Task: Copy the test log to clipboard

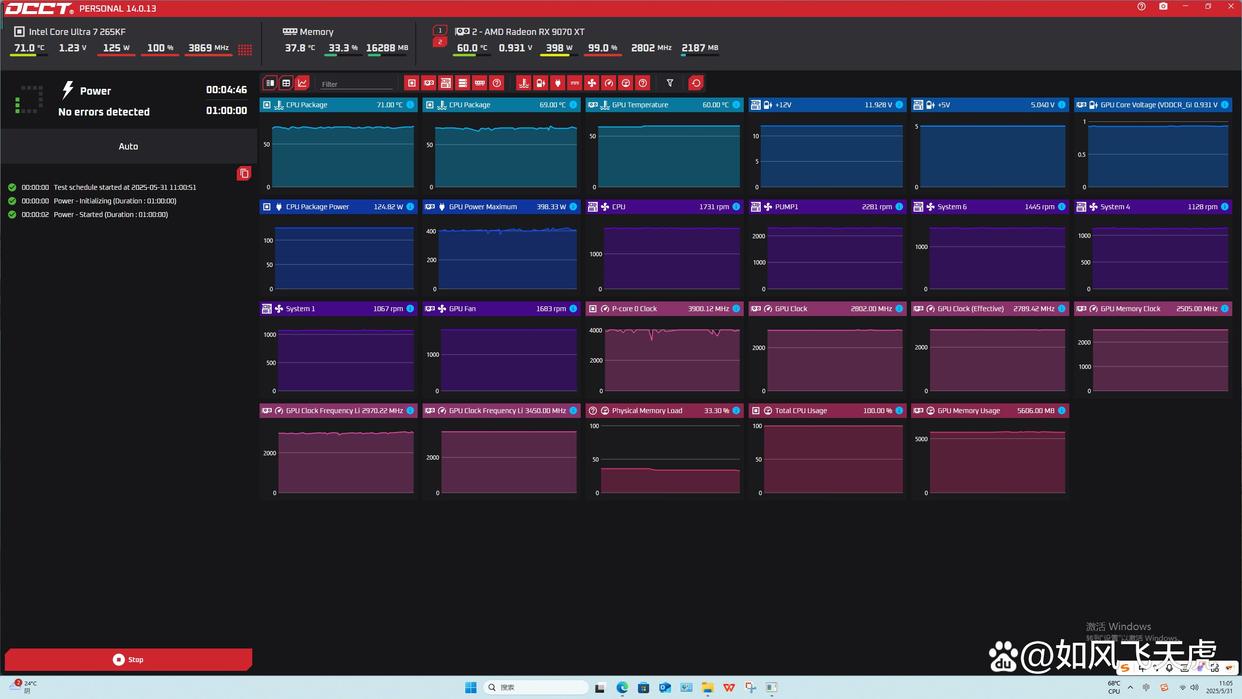Action: tap(243, 173)
